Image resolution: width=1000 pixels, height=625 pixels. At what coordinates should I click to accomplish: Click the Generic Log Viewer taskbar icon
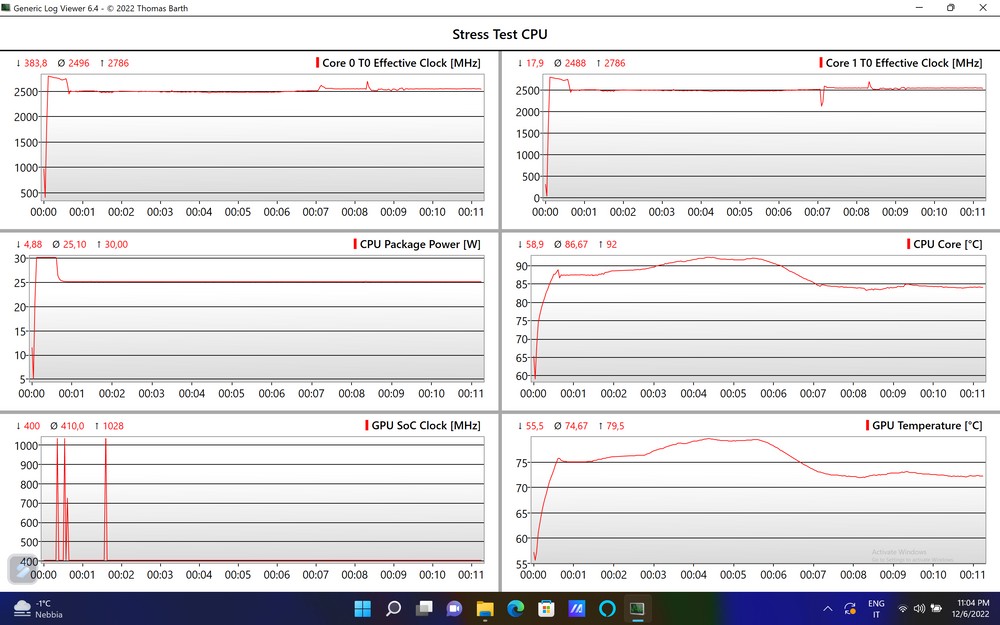click(x=637, y=608)
